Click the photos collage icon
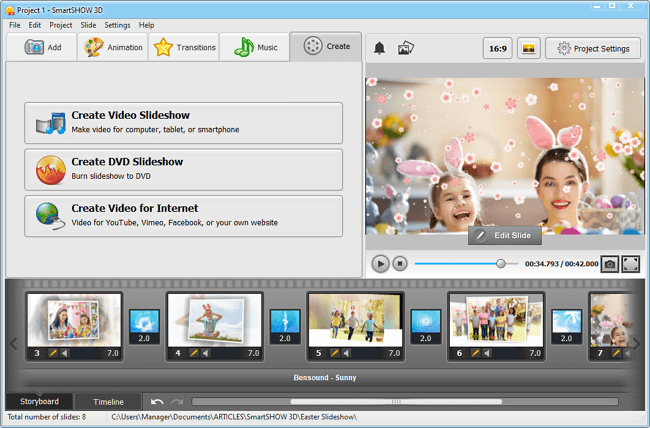650x428 pixels. point(405,48)
